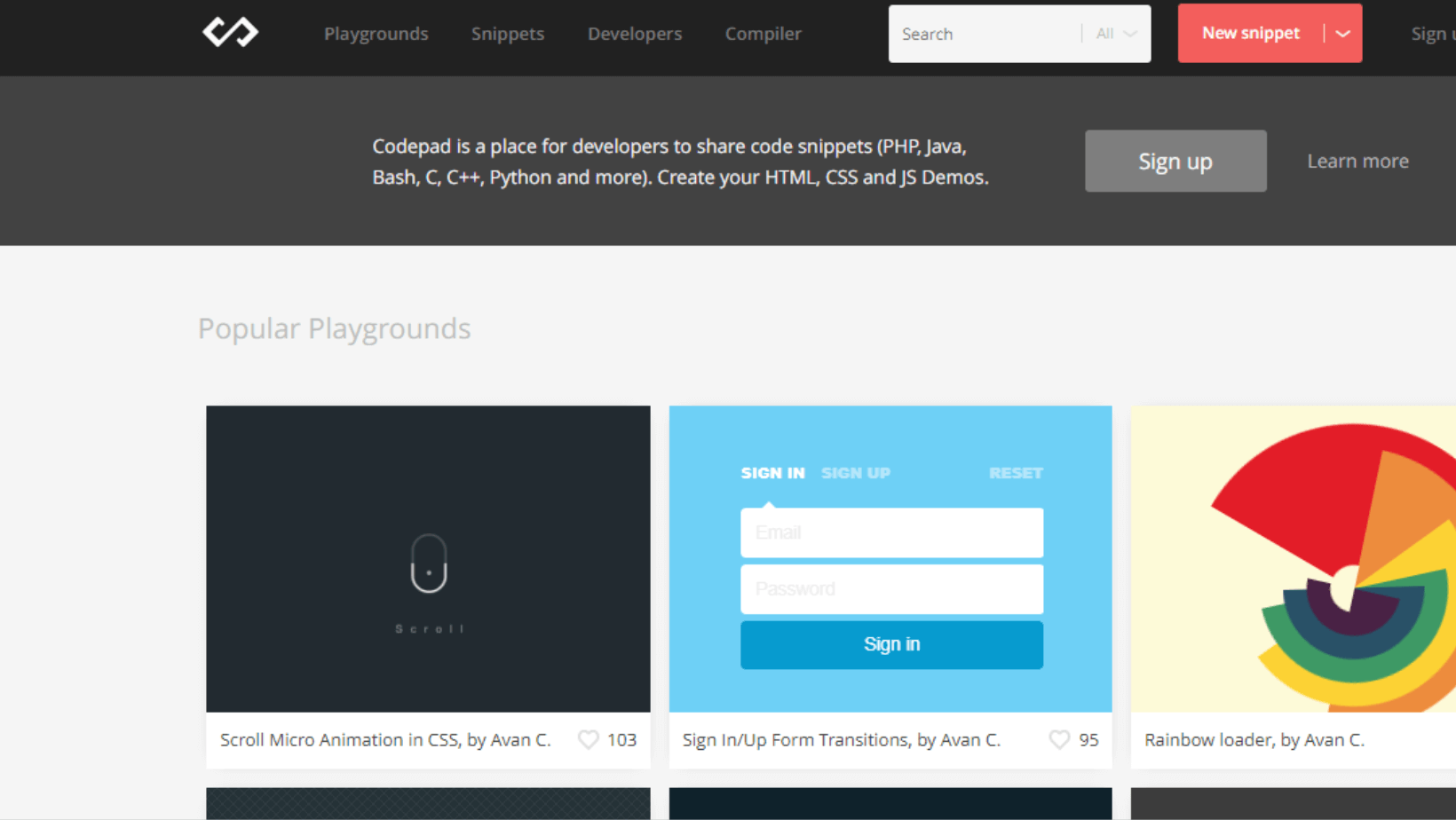
Task: Expand the All search filter dropdown
Action: (x=1116, y=34)
